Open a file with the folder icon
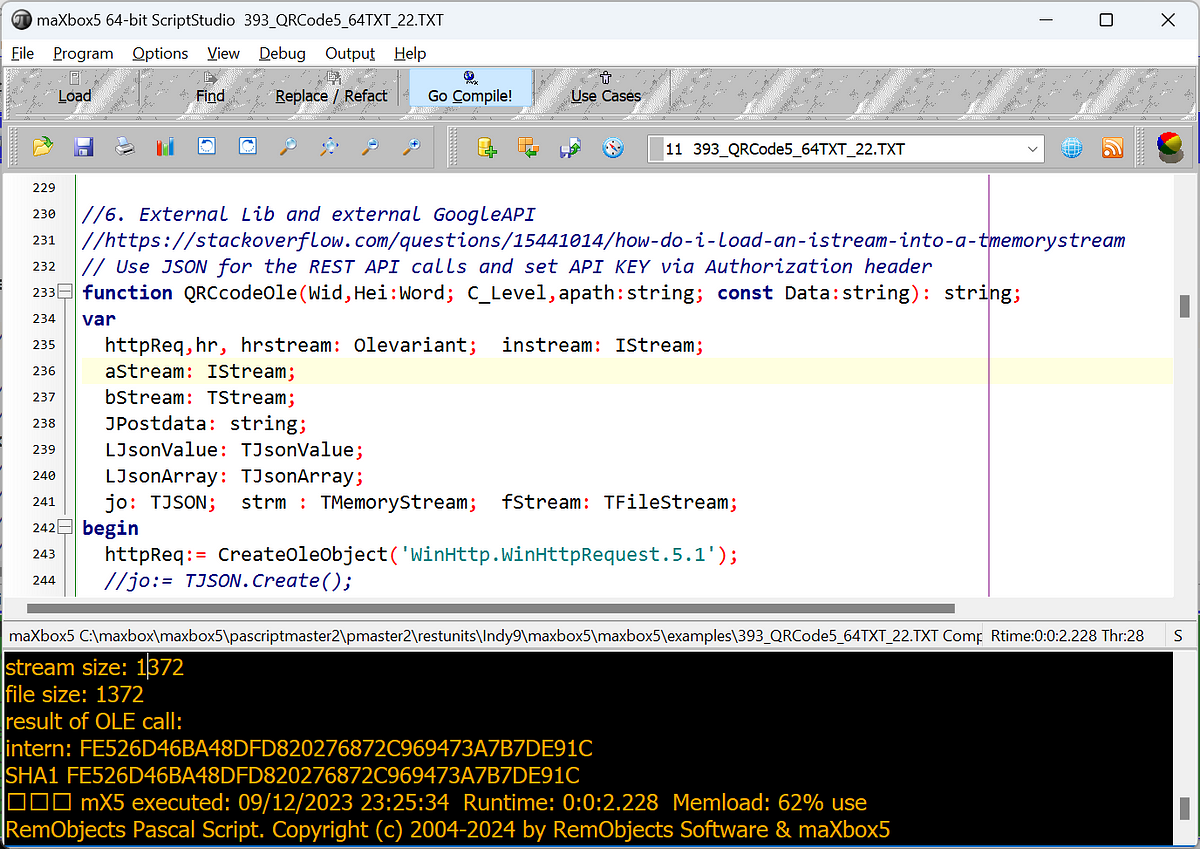The image size is (1200, 849). (42, 148)
